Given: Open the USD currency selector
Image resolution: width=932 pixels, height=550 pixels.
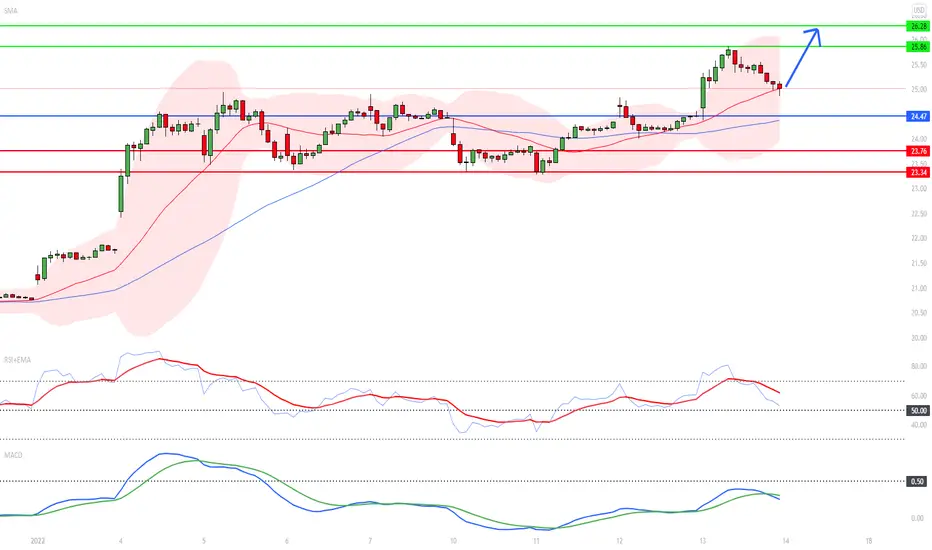Looking at the screenshot, I should click(x=919, y=10).
